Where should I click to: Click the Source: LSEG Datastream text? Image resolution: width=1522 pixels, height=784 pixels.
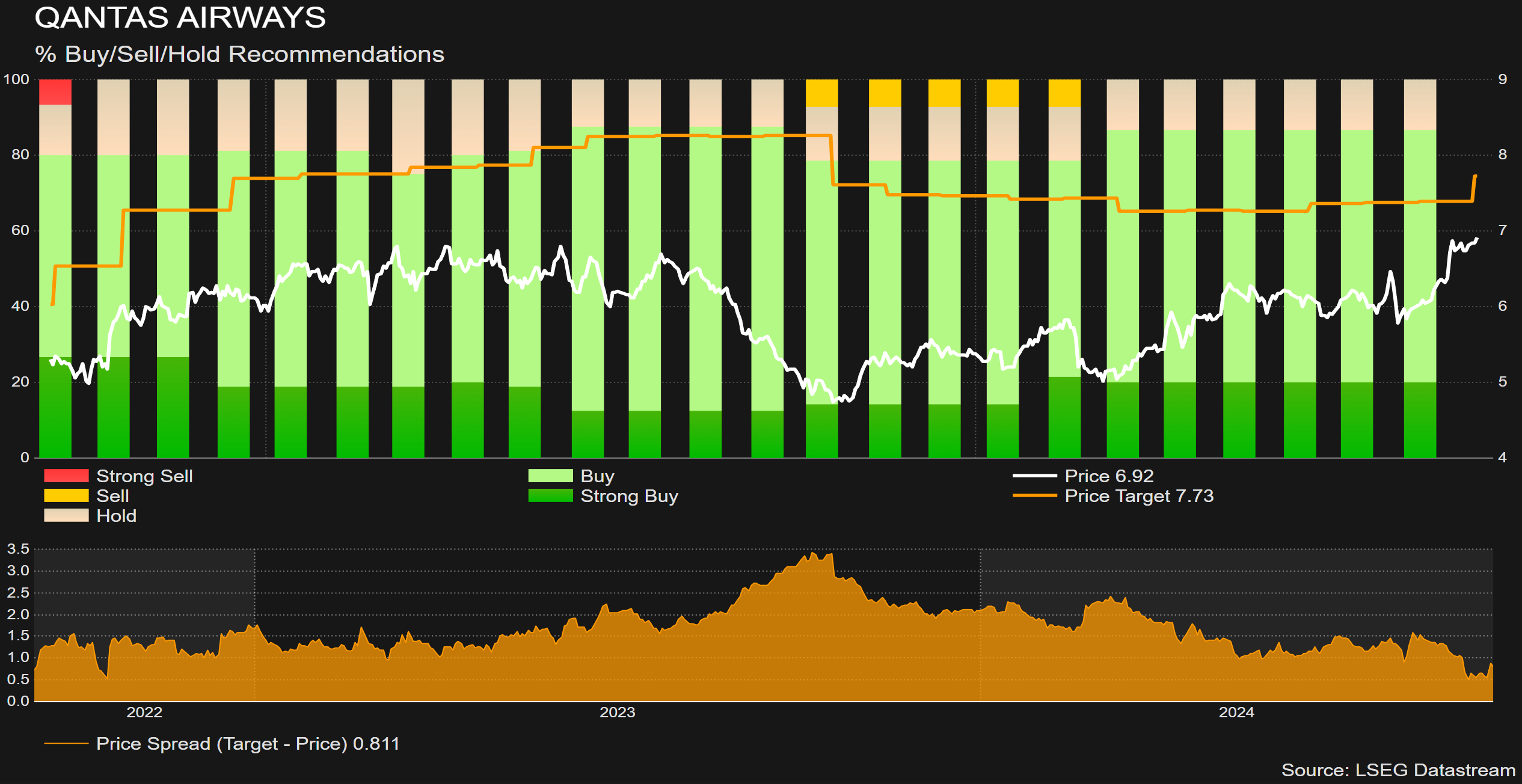click(x=1398, y=770)
